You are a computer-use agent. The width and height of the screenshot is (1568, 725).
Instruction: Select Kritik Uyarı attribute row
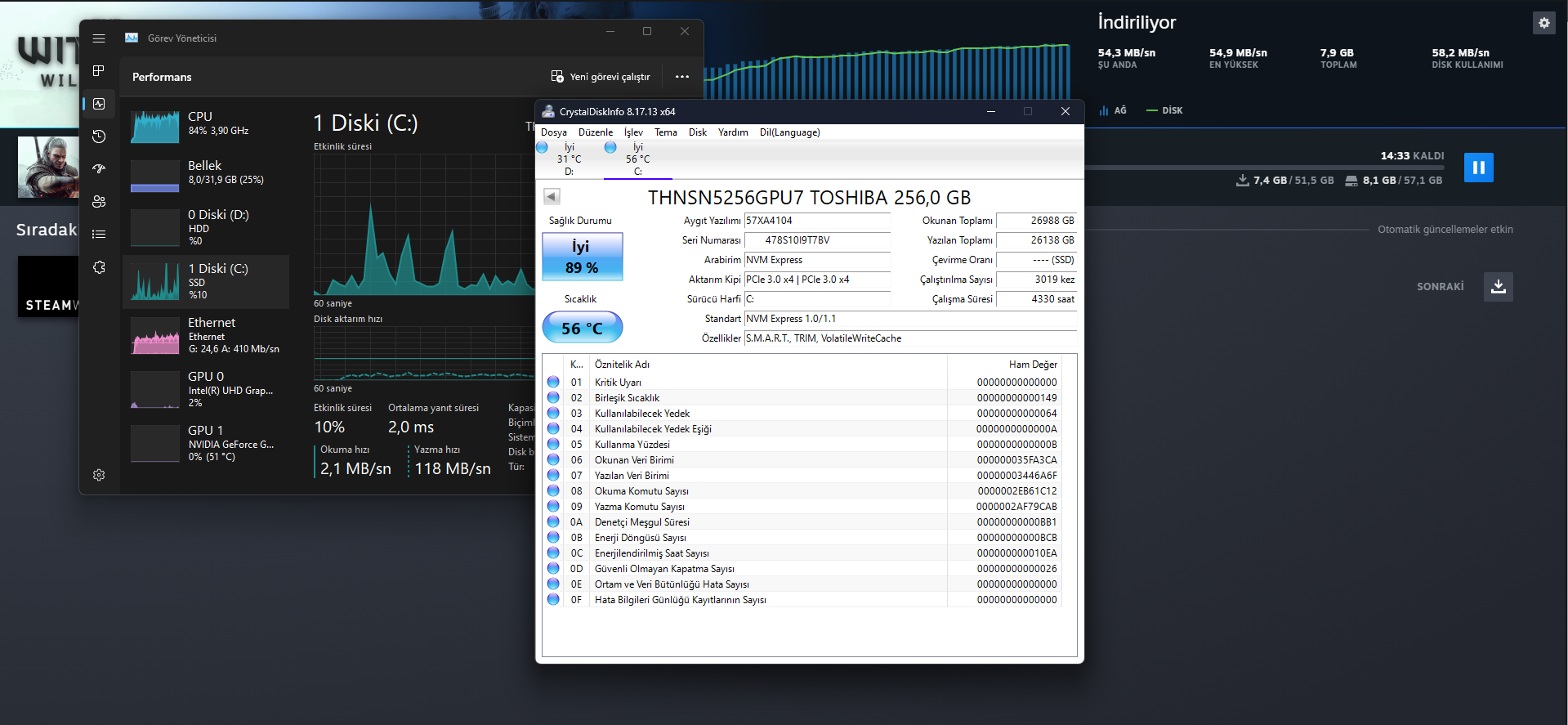pyautogui.click(x=802, y=383)
